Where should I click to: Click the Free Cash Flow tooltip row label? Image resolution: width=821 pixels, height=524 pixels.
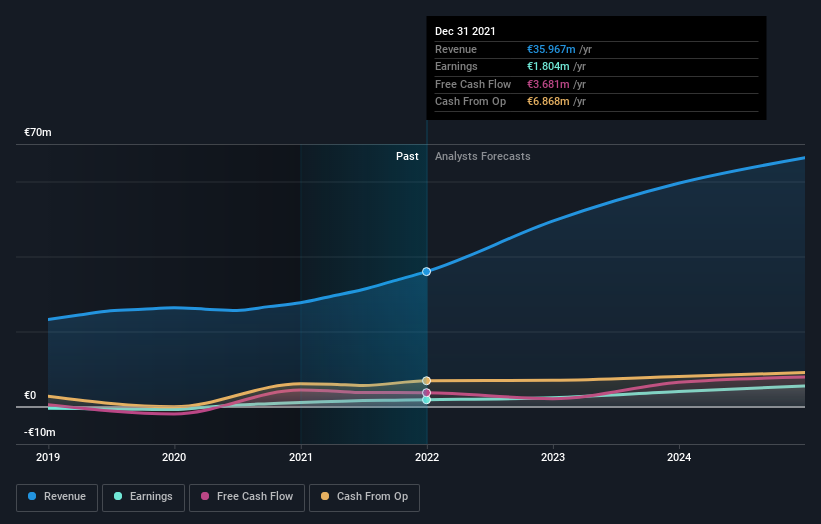[473, 84]
